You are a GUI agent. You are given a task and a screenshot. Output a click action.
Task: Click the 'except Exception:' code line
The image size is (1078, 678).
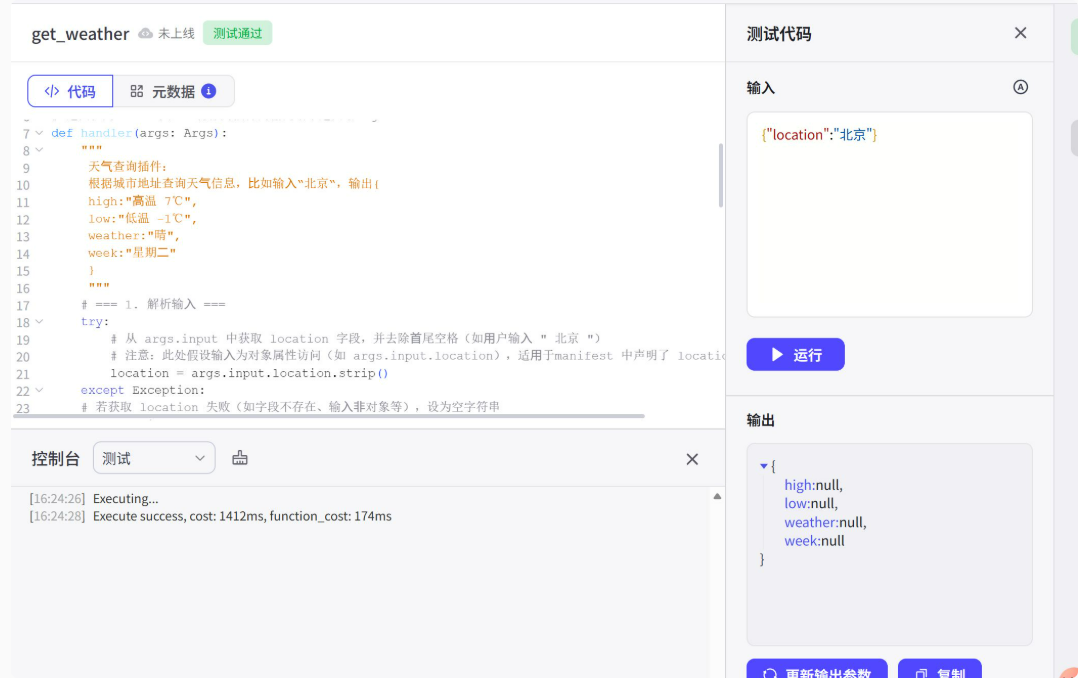pos(142,390)
